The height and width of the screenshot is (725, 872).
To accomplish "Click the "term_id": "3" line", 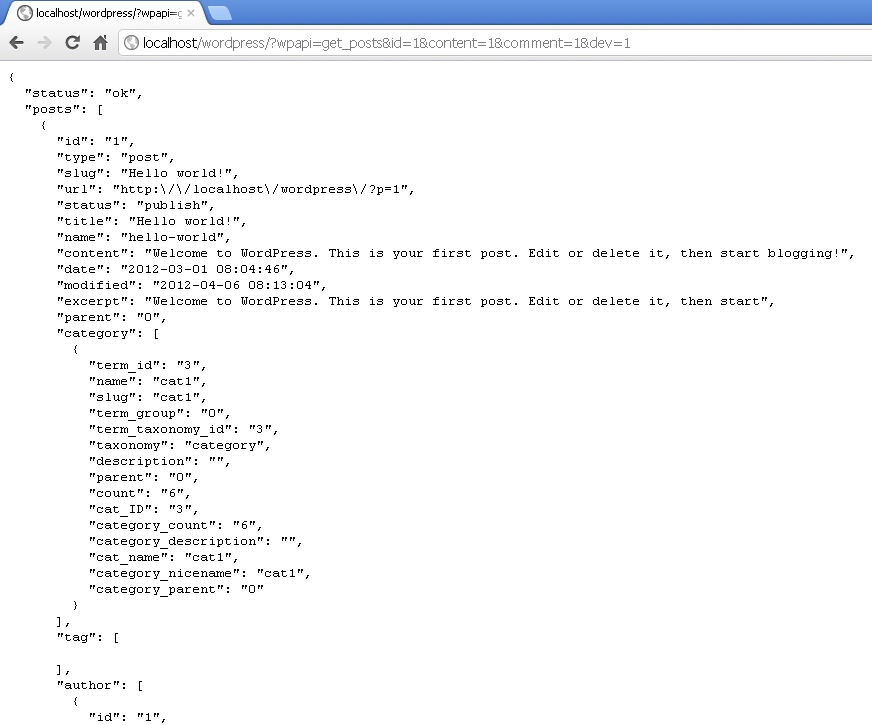I will pos(148,365).
